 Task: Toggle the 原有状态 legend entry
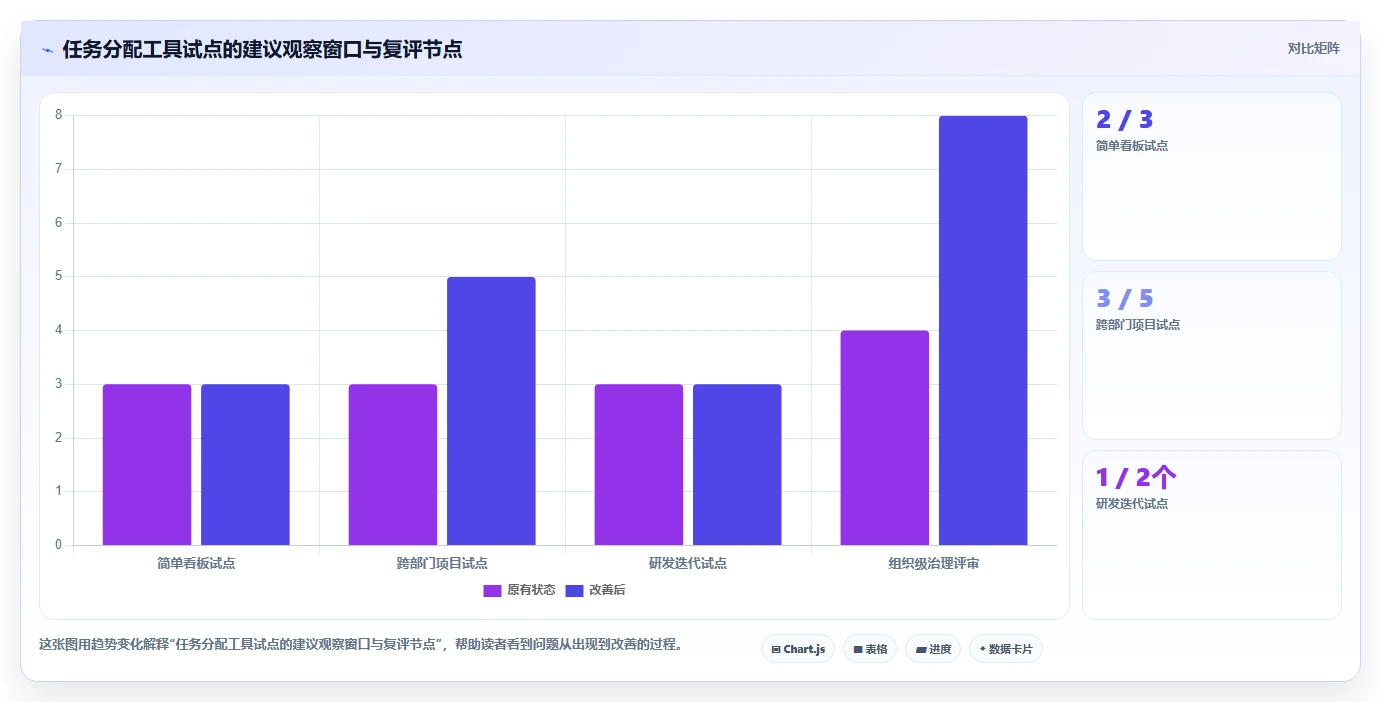pyautogui.click(x=519, y=590)
